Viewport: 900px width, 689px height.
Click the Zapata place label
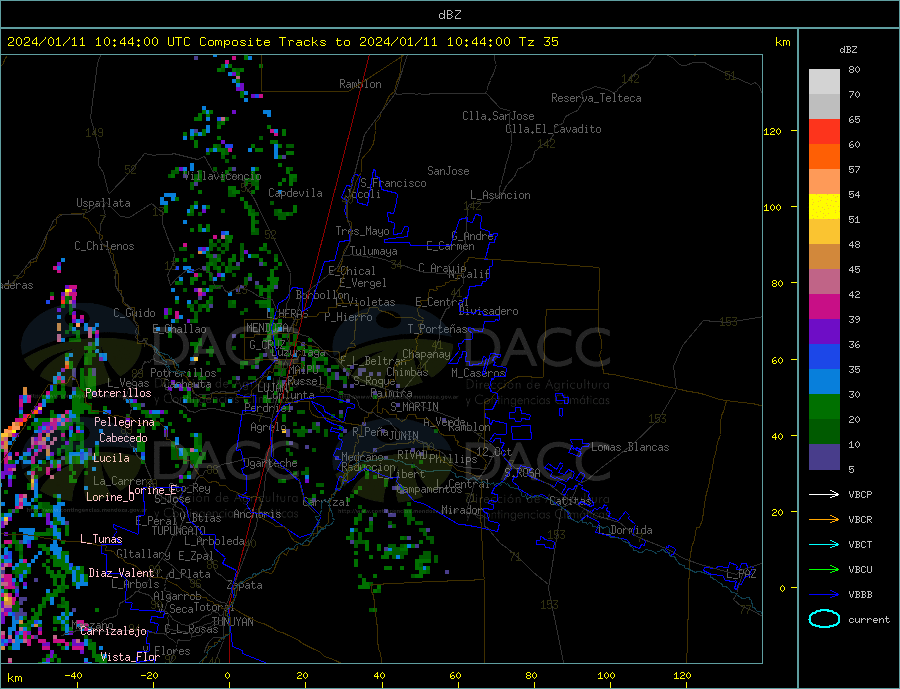click(245, 586)
